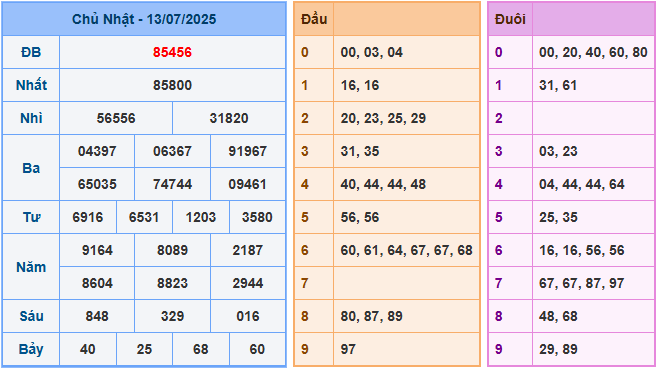Select Đuôi values 29, 89

click(558, 349)
